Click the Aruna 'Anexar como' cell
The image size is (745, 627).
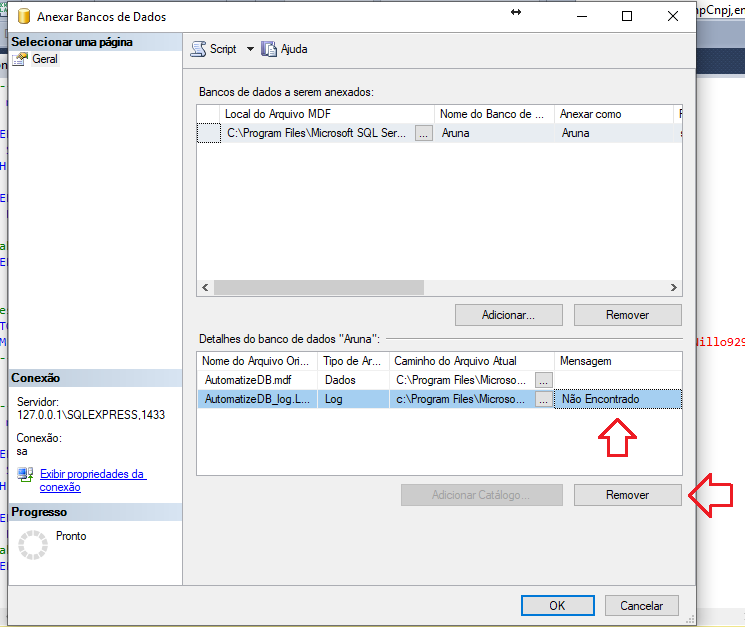point(614,133)
